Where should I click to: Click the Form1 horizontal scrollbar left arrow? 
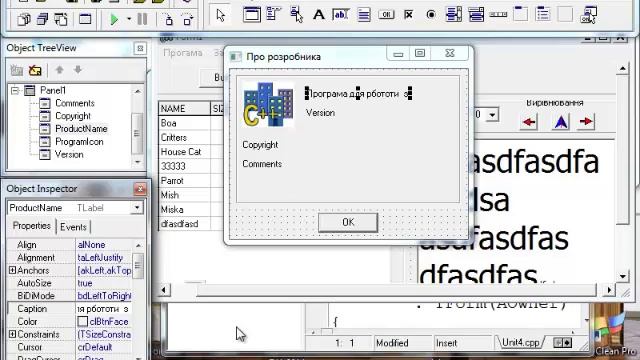click(x=164, y=290)
